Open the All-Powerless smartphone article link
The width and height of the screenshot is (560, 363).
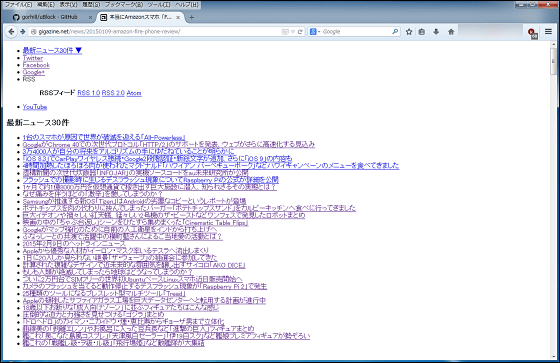pyautogui.click(x=104, y=137)
